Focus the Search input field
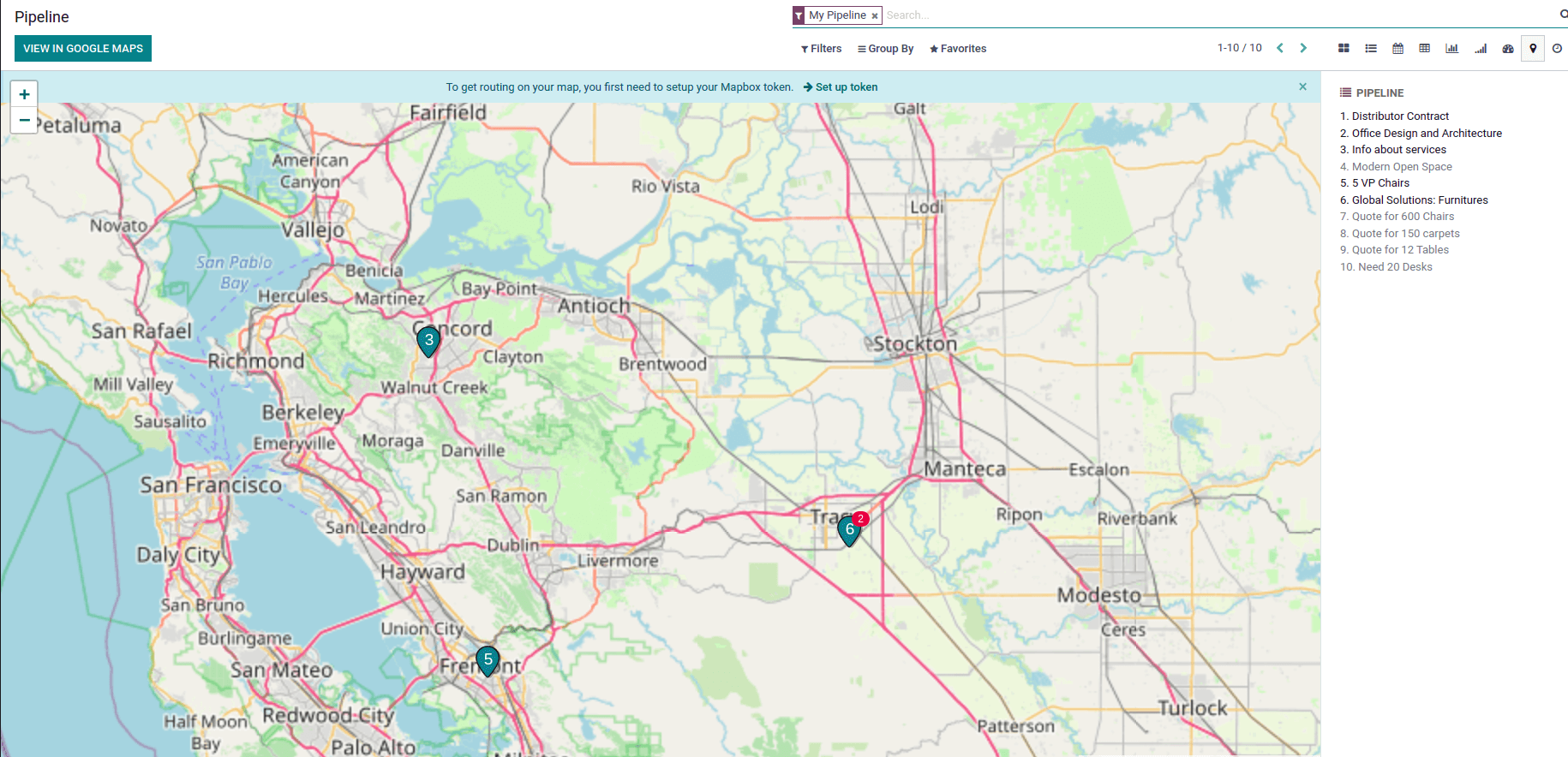This screenshot has height=757, width=1568. pyautogui.click(x=1217, y=15)
